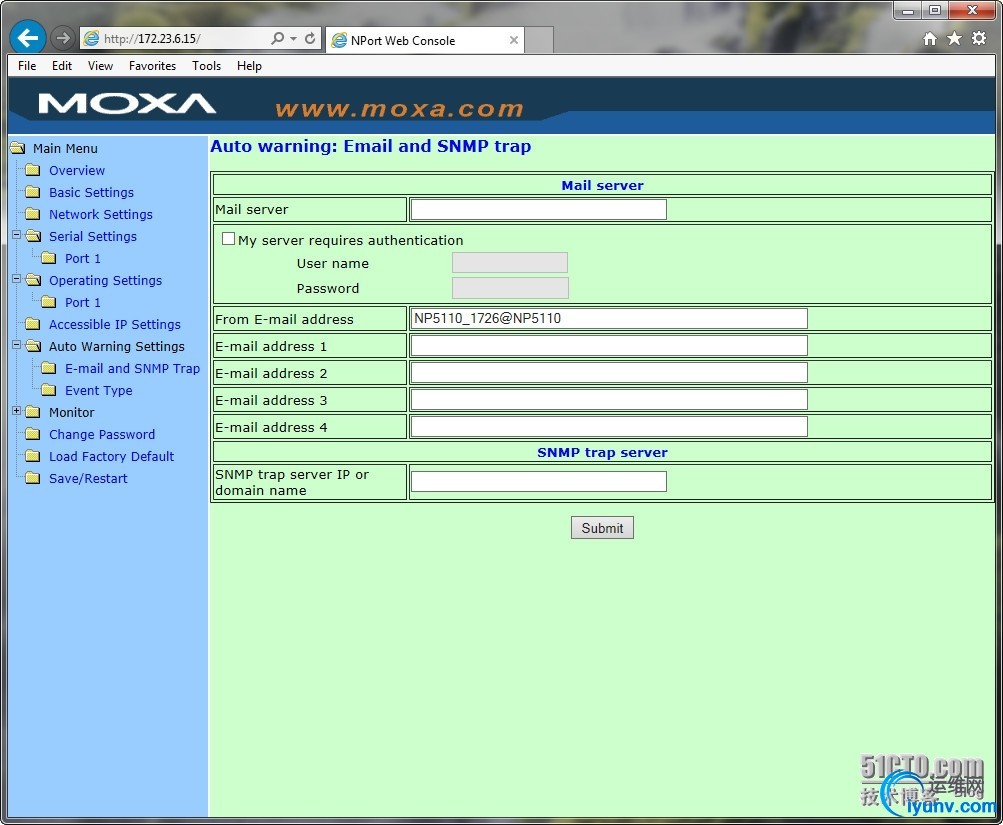Click the Accessible IP Settings folder icon

point(33,324)
